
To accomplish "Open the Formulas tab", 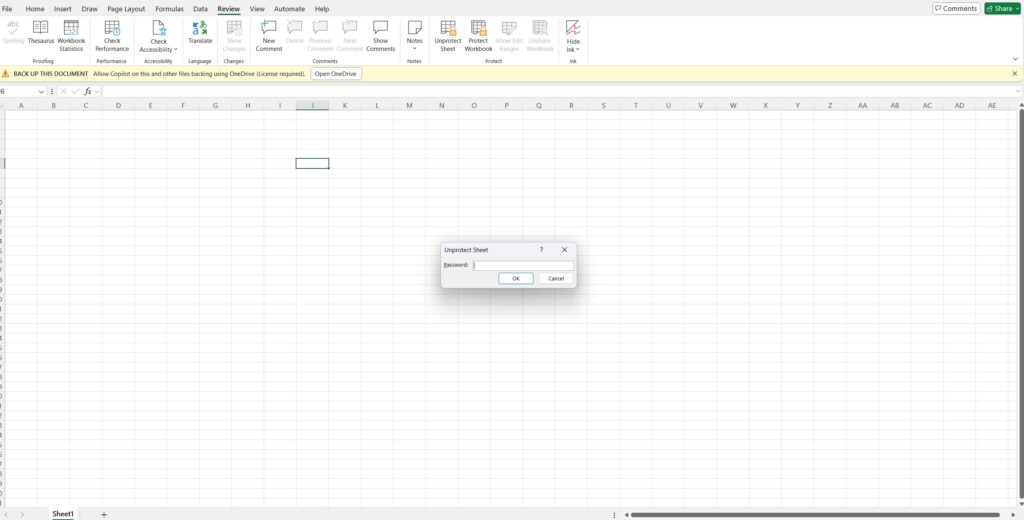I will (x=169, y=9).
